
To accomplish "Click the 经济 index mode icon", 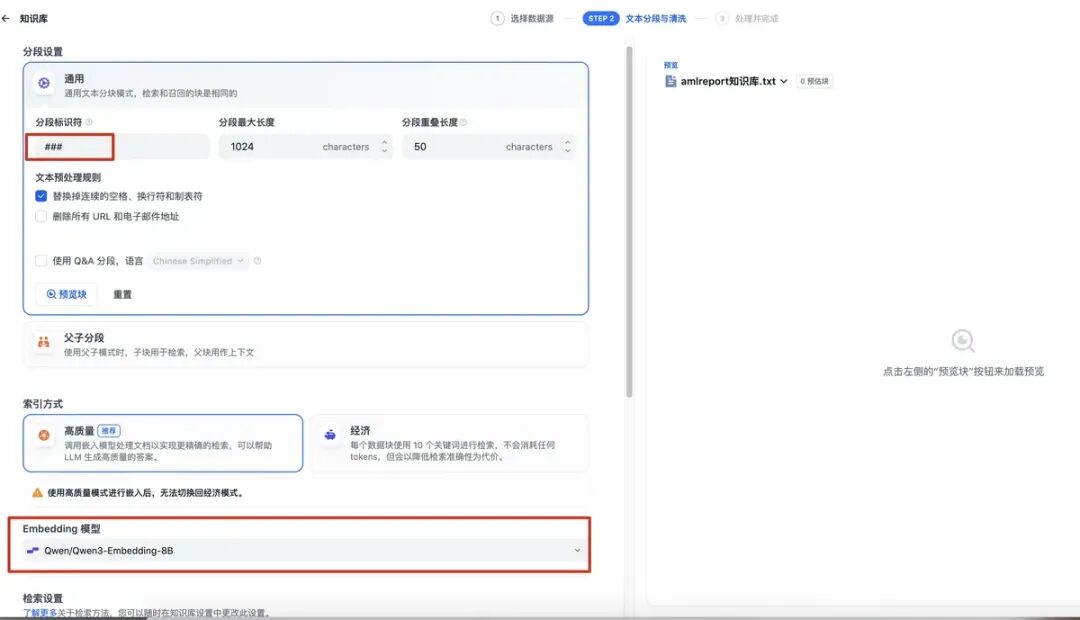I will click(330, 435).
